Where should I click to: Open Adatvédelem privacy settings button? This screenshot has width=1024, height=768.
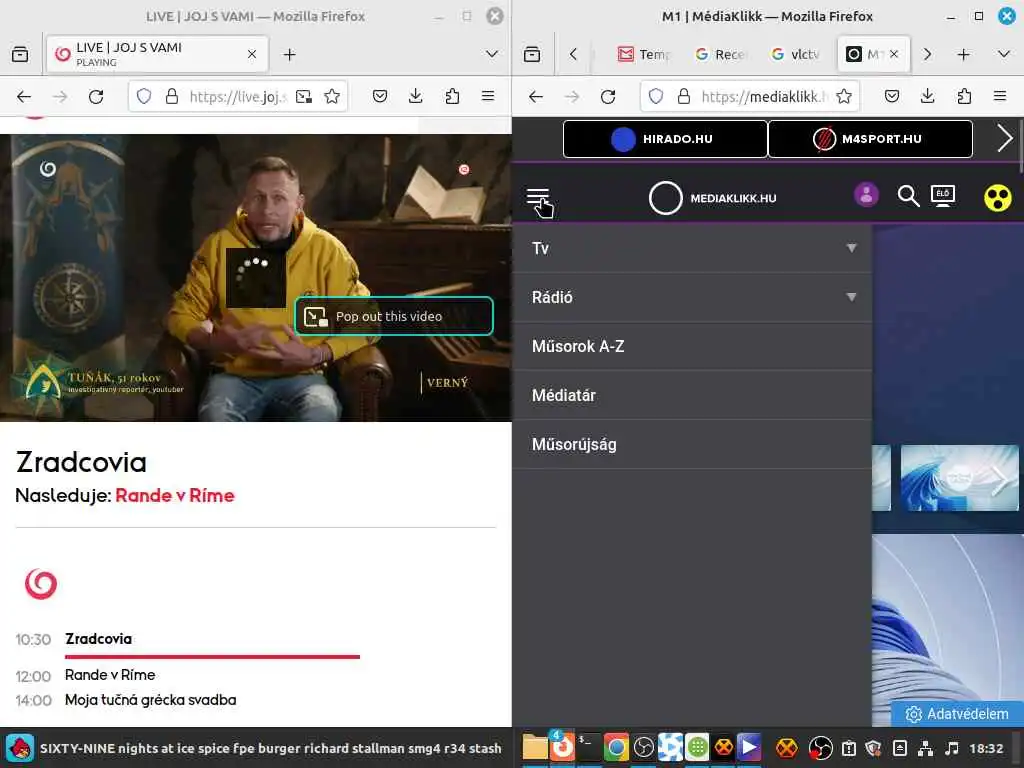click(957, 714)
